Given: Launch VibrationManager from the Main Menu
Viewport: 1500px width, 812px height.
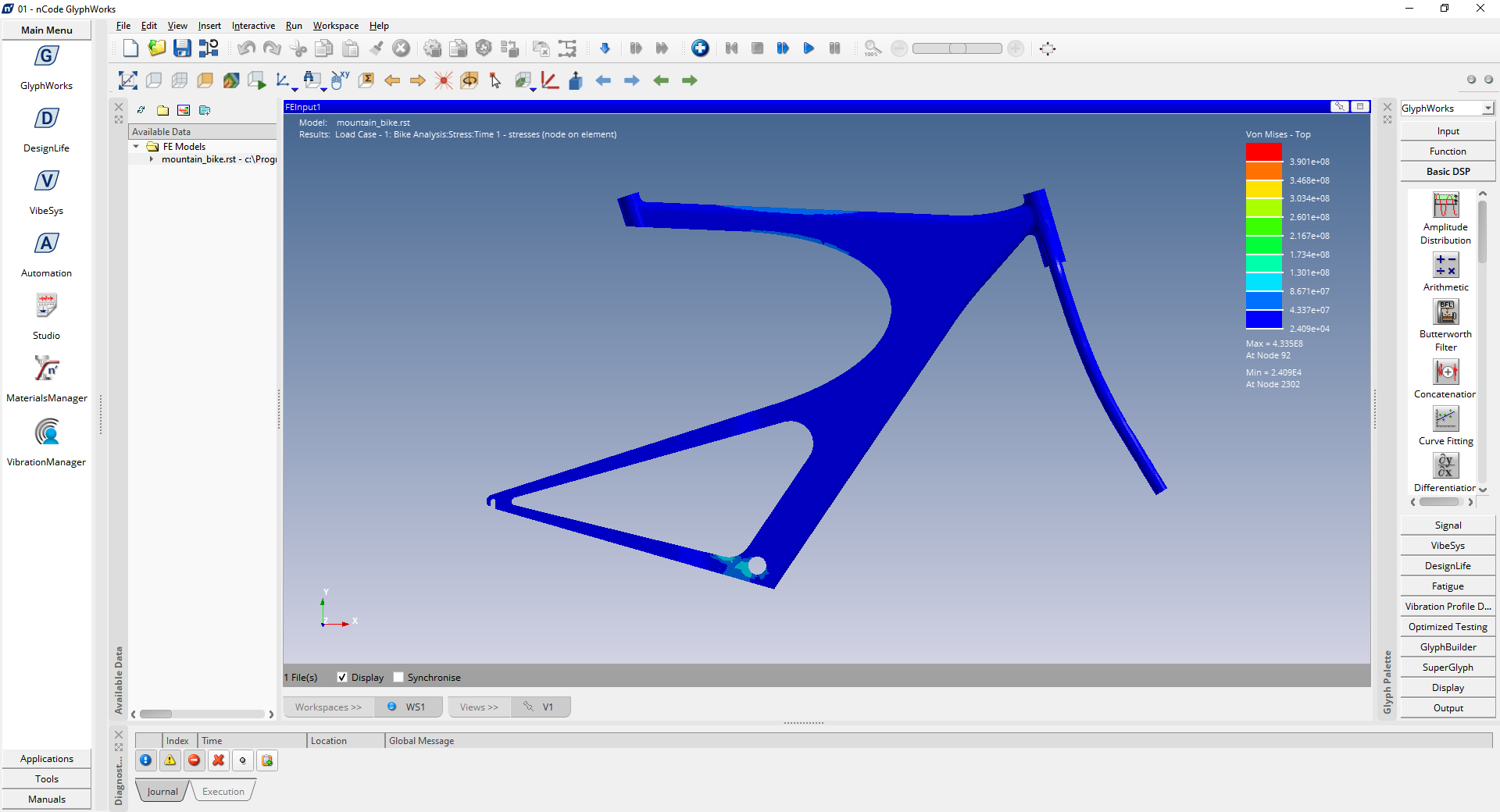Looking at the screenshot, I should pos(47,443).
